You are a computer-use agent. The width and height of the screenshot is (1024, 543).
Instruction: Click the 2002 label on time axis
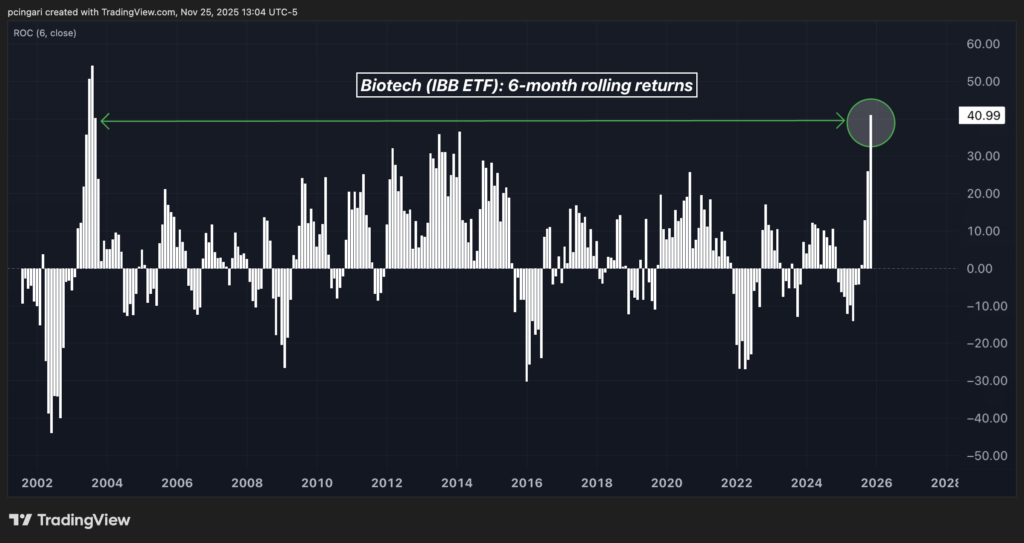coord(37,483)
